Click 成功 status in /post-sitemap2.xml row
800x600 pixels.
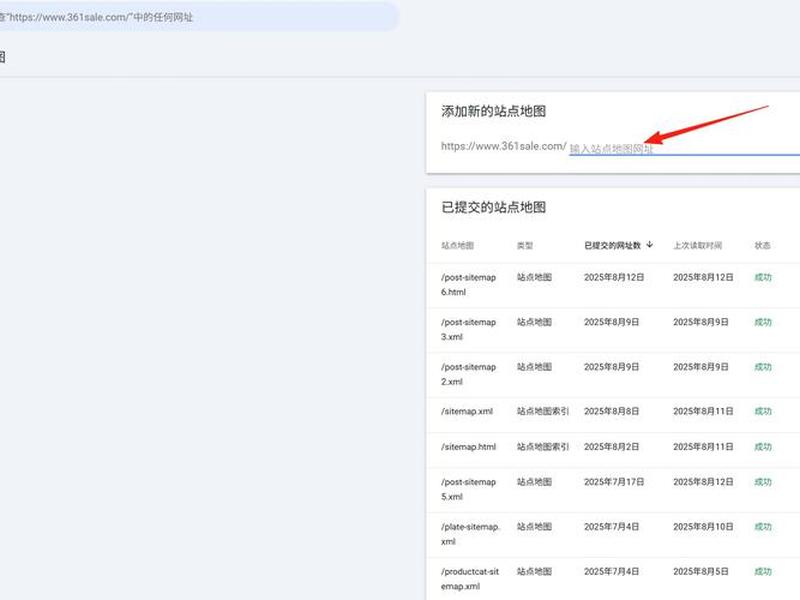click(x=763, y=367)
